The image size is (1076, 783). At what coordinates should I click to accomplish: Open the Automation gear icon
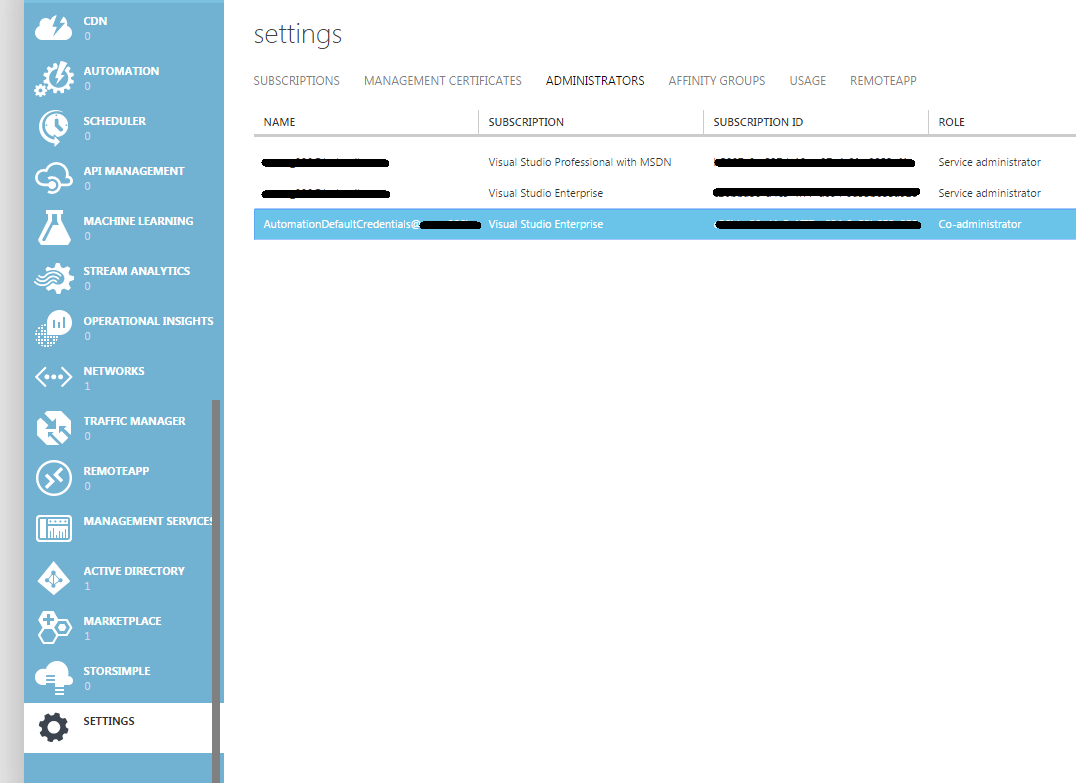pos(54,78)
